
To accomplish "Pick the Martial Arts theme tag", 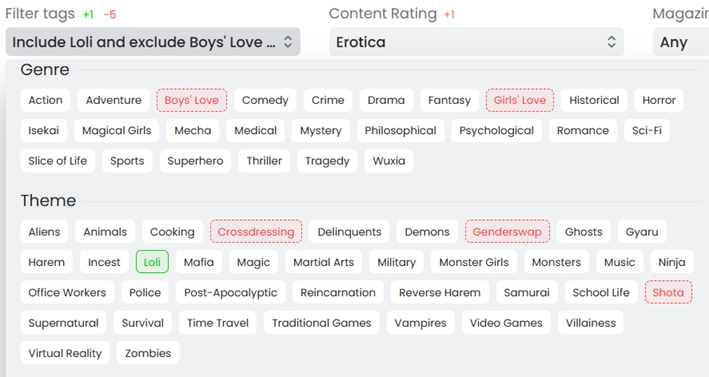I will pyautogui.click(x=324, y=262).
